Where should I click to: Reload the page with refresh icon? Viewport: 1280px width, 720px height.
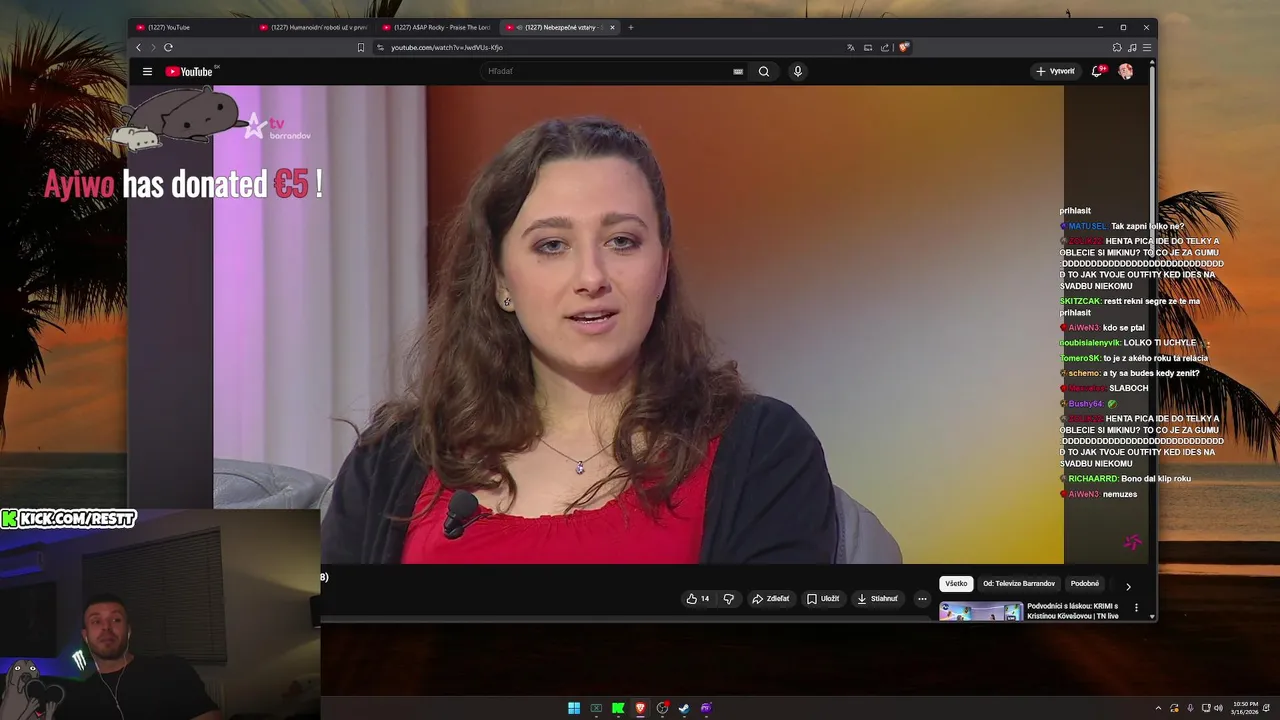[x=168, y=47]
